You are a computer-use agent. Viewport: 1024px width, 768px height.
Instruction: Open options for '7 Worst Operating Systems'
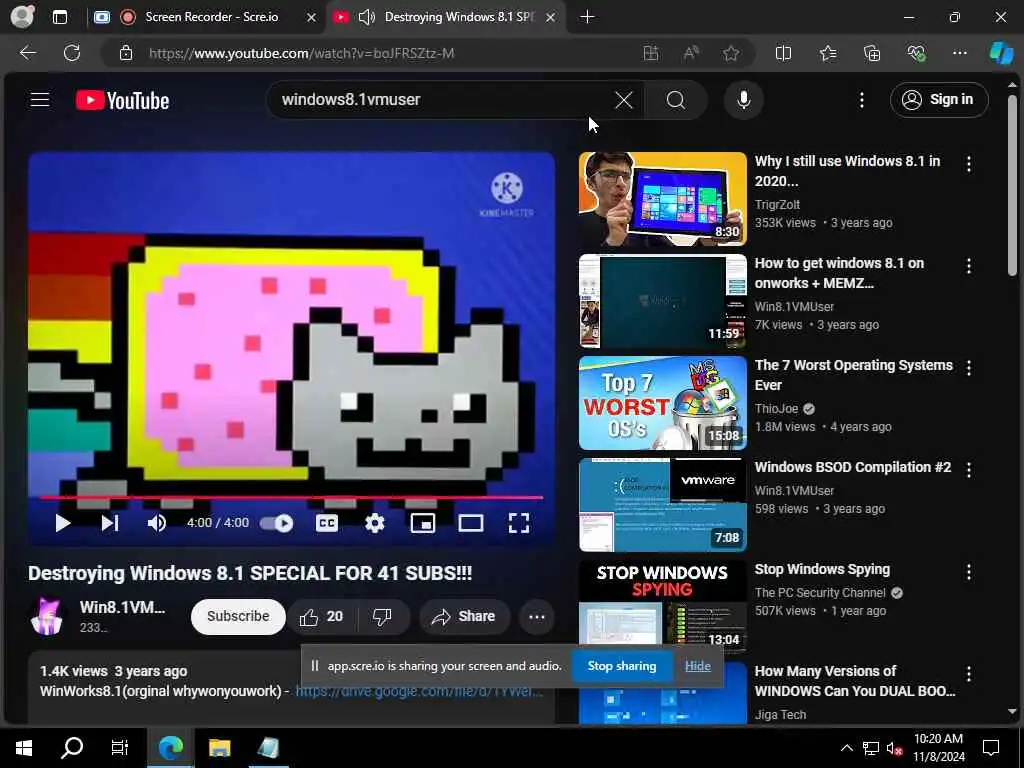pos(968,368)
